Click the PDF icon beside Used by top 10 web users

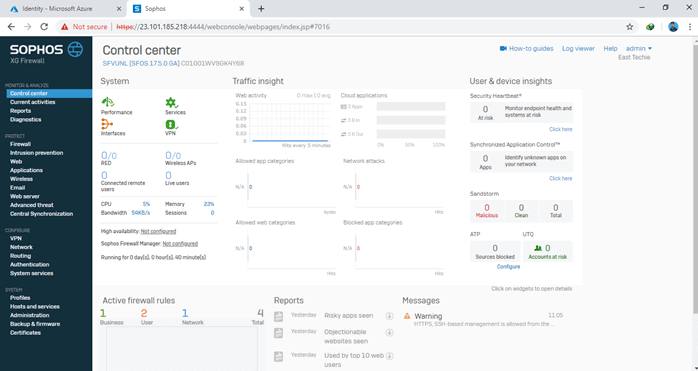(x=279, y=357)
